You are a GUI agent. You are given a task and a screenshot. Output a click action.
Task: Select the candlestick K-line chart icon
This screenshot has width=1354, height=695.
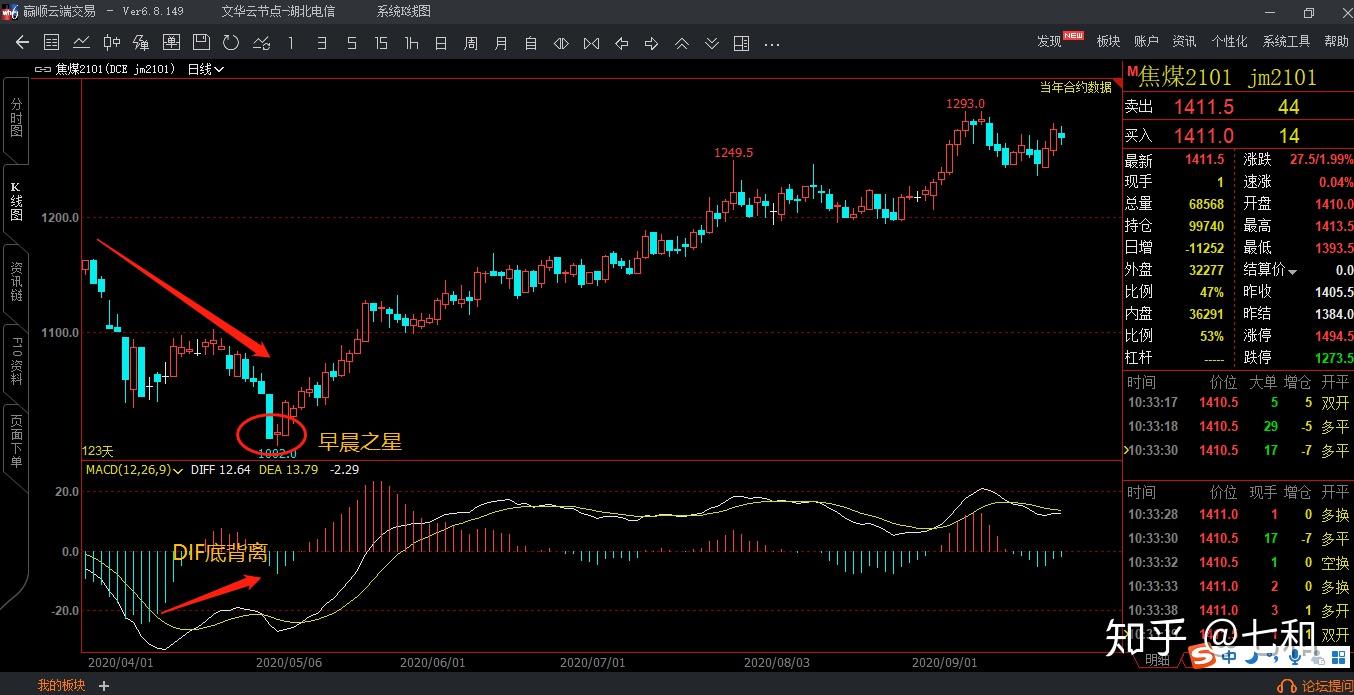point(111,43)
